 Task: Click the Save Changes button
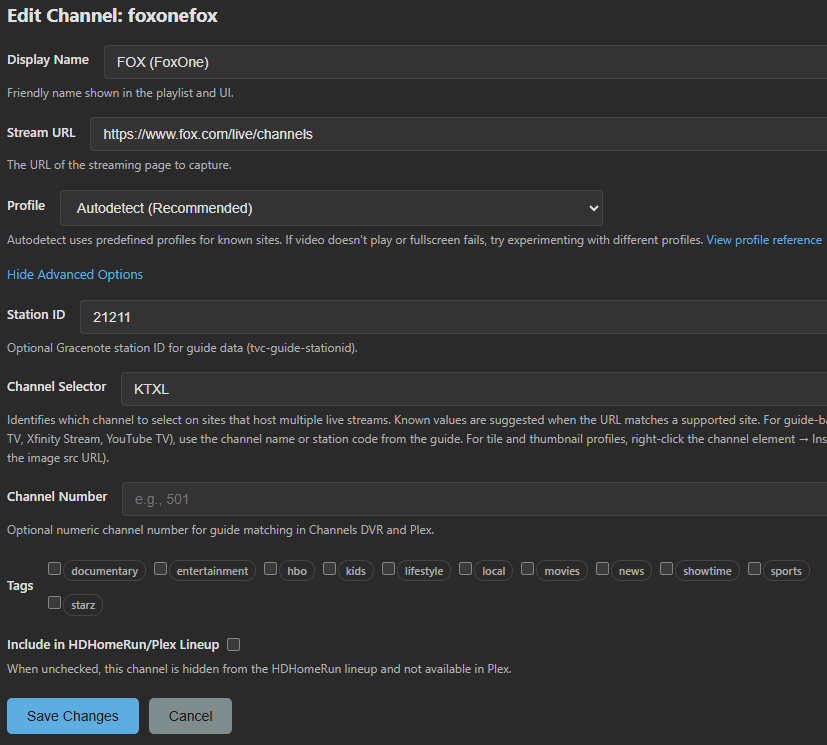coord(73,716)
